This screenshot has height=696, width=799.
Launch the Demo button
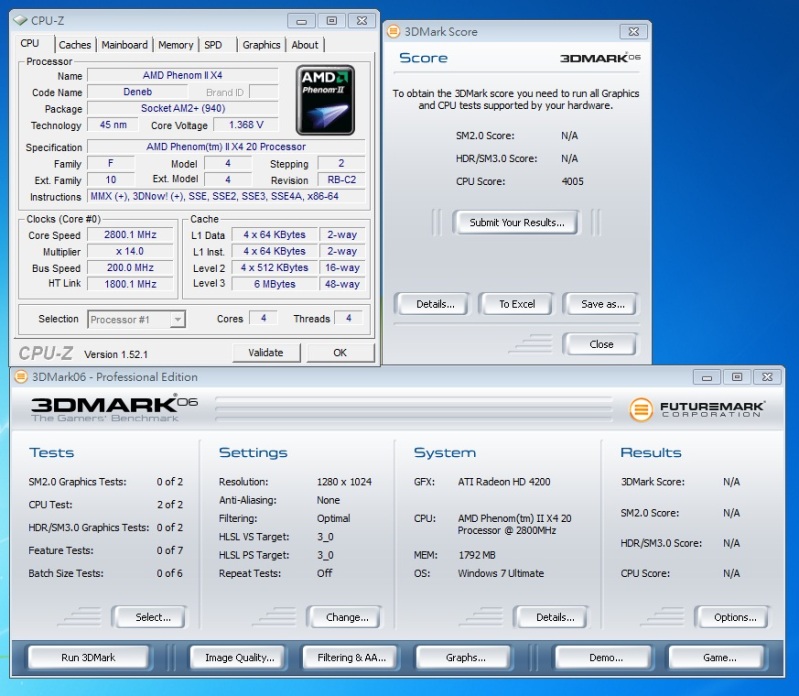coord(606,657)
